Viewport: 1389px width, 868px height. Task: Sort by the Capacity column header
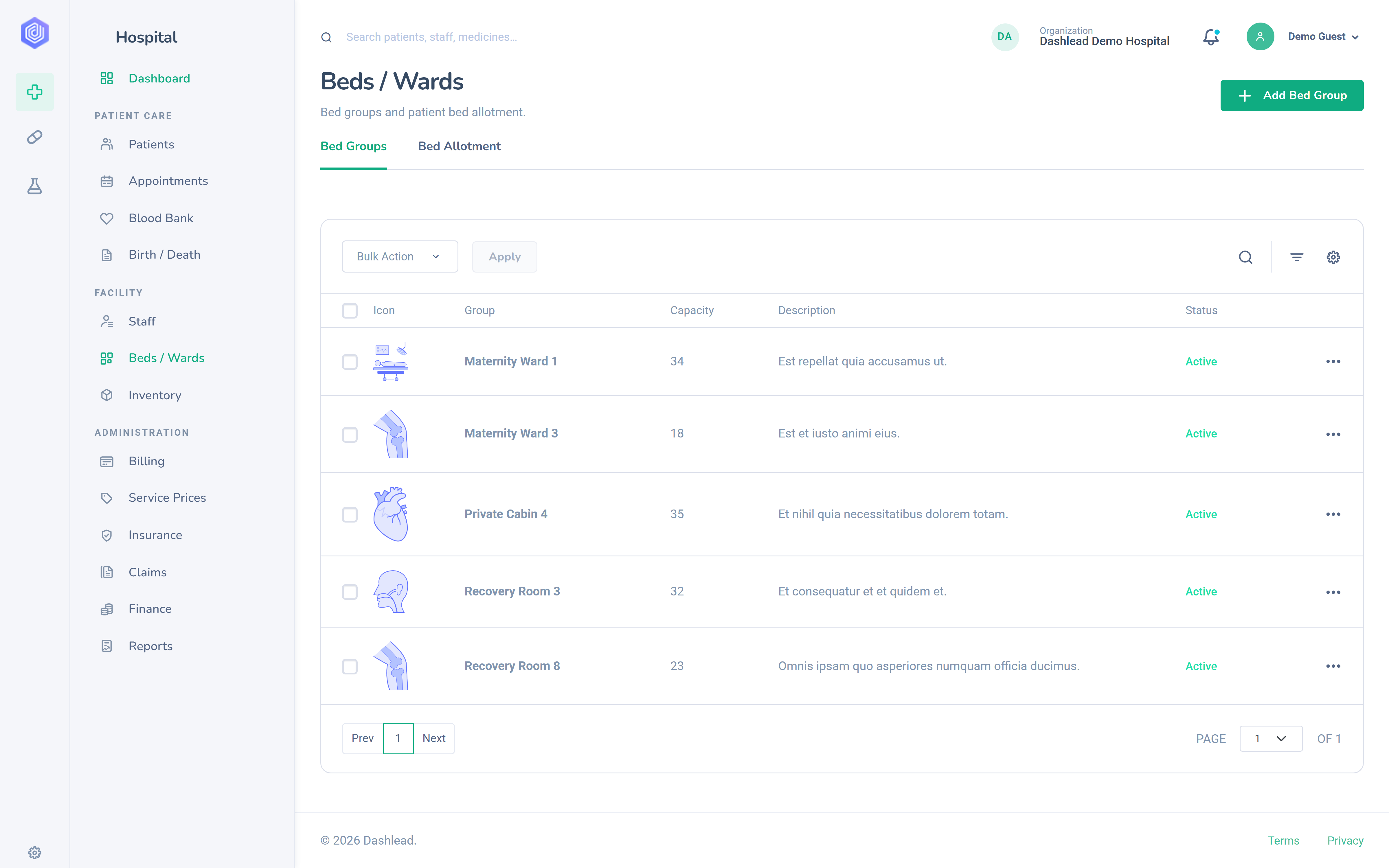[x=692, y=310]
